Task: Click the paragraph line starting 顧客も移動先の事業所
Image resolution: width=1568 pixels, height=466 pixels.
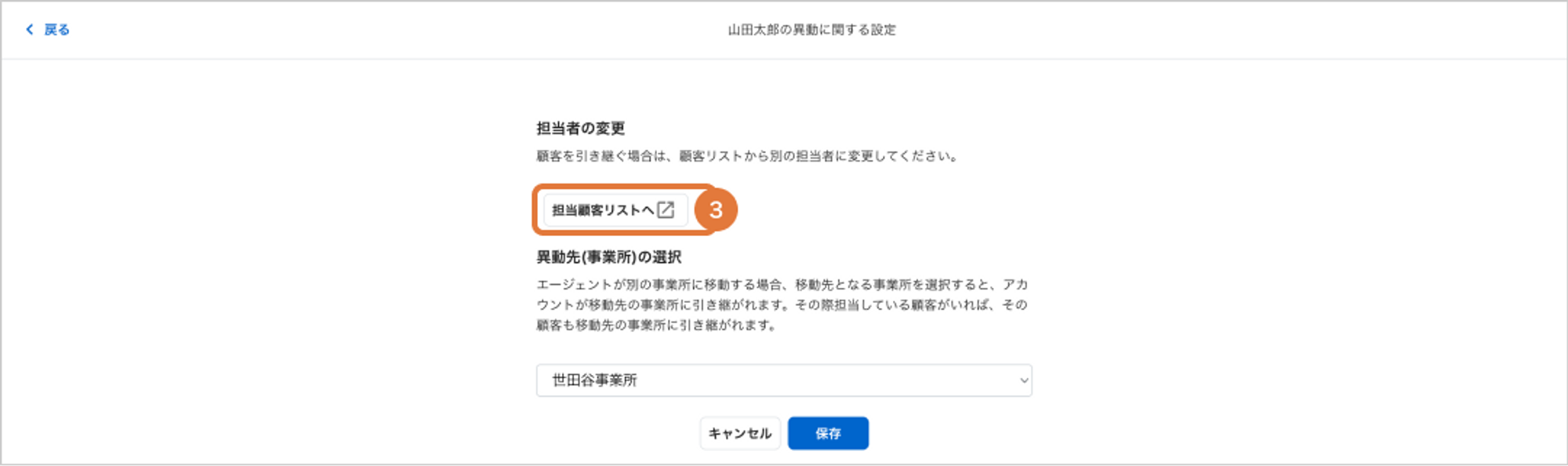Action: pos(657,325)
